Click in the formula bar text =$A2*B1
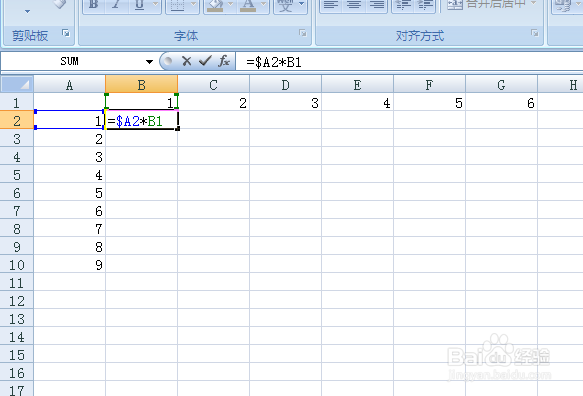583x396 pixels. 274,62
